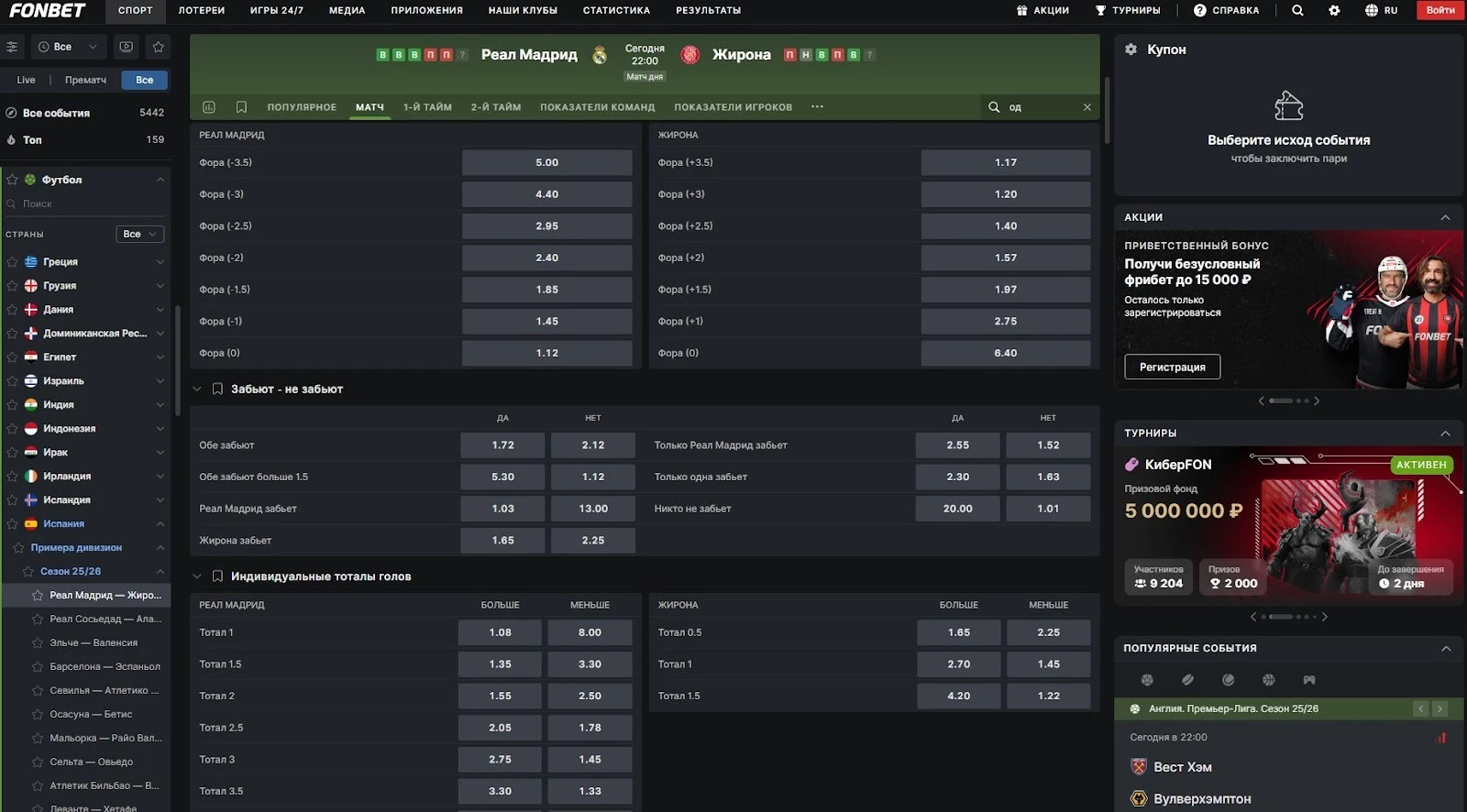Switch to the 1-Й ТАЙМ tab
The image size is (1467, 812).
click(427, 107)
